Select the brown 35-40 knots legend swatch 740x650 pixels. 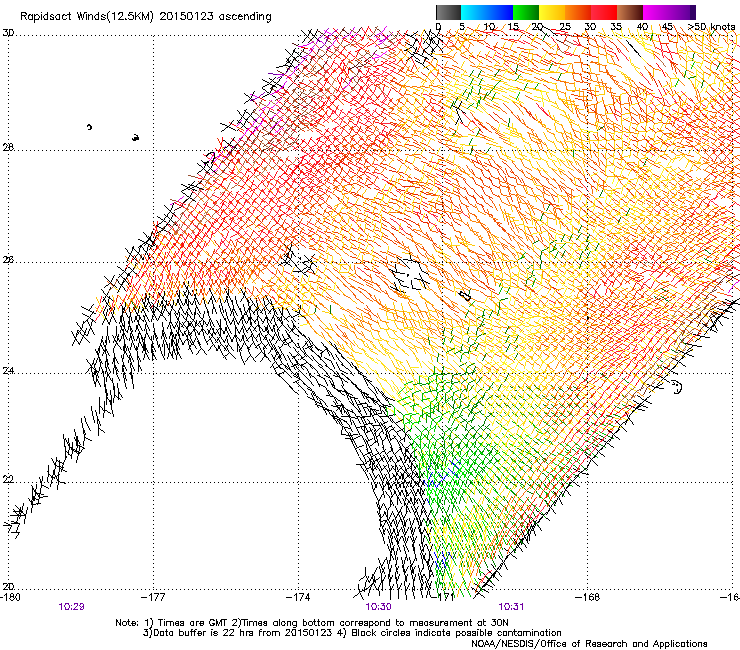(630, 12)
